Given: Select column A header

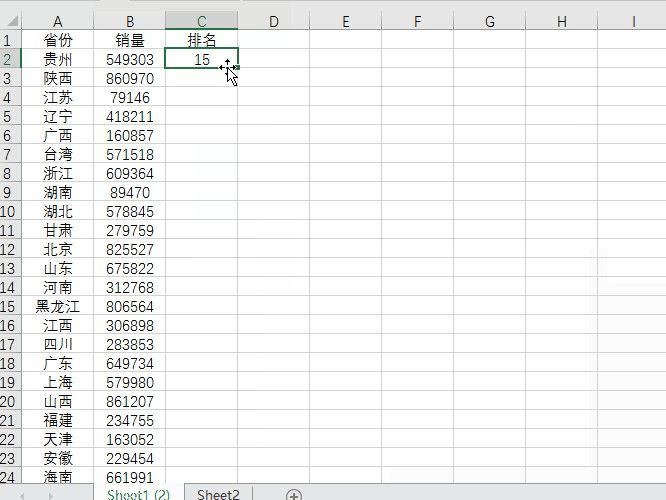Looking at the screenshot, I should (58, 21).
